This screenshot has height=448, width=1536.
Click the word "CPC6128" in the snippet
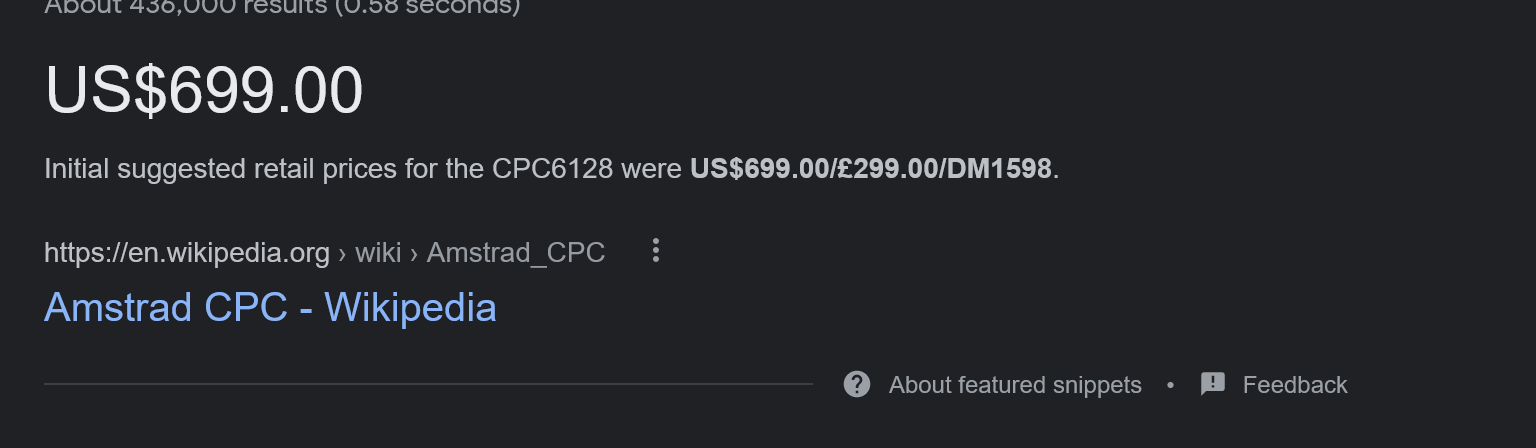click(x=552, y=169)
